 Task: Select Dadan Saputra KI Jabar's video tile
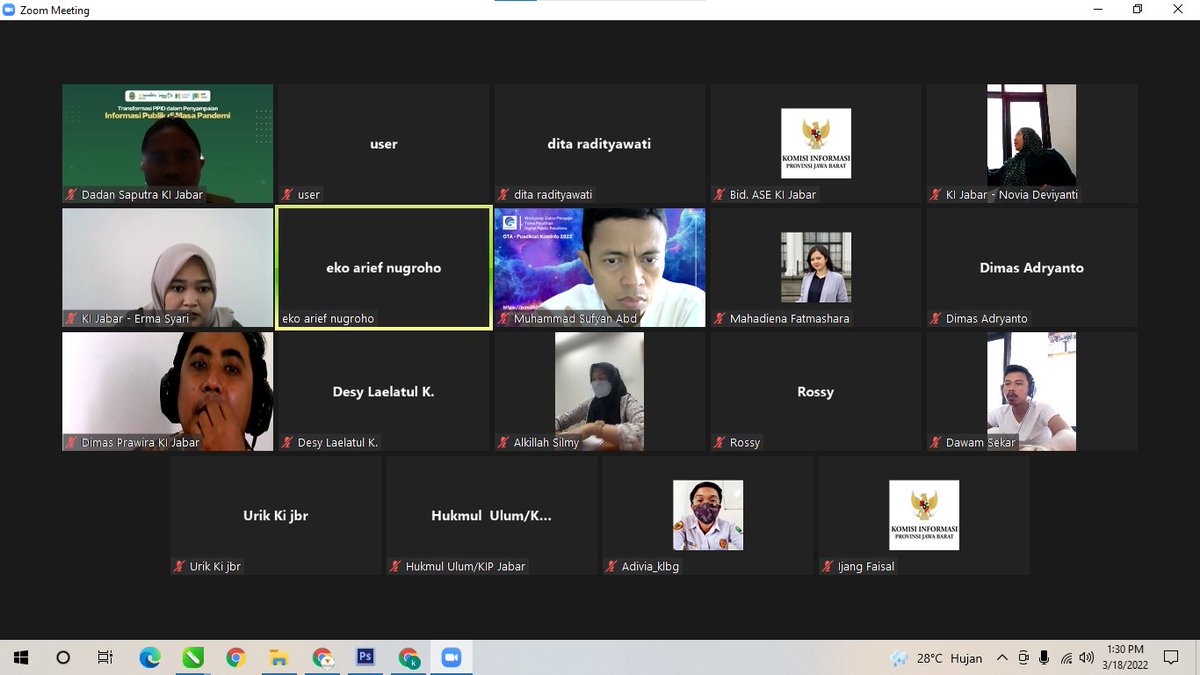coord(168,144)
